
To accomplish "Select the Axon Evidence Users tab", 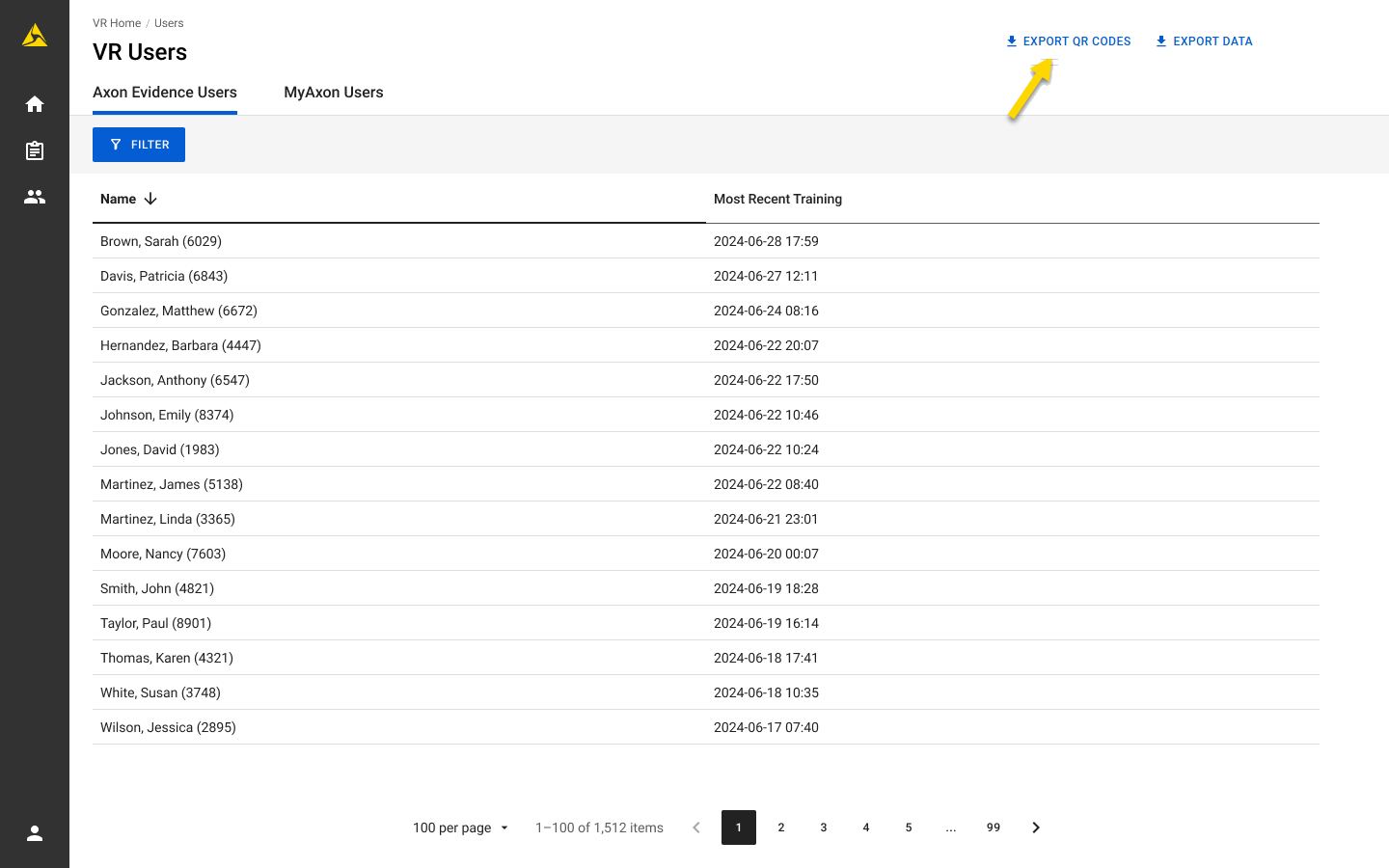I will (x=165, y=93).
